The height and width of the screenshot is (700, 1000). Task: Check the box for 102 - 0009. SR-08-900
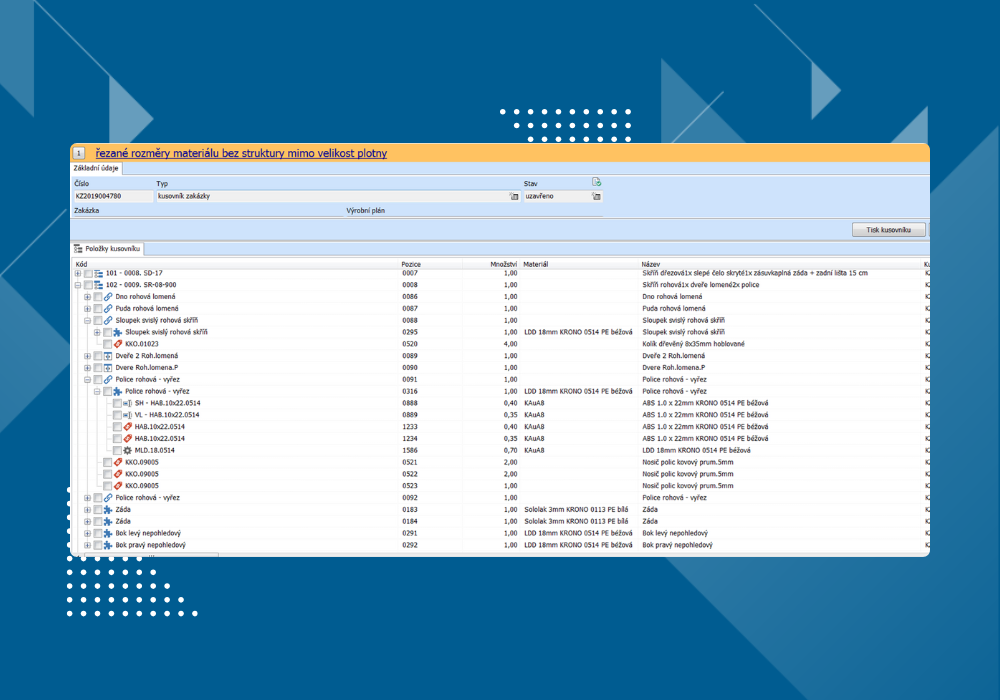click(88, 285)
